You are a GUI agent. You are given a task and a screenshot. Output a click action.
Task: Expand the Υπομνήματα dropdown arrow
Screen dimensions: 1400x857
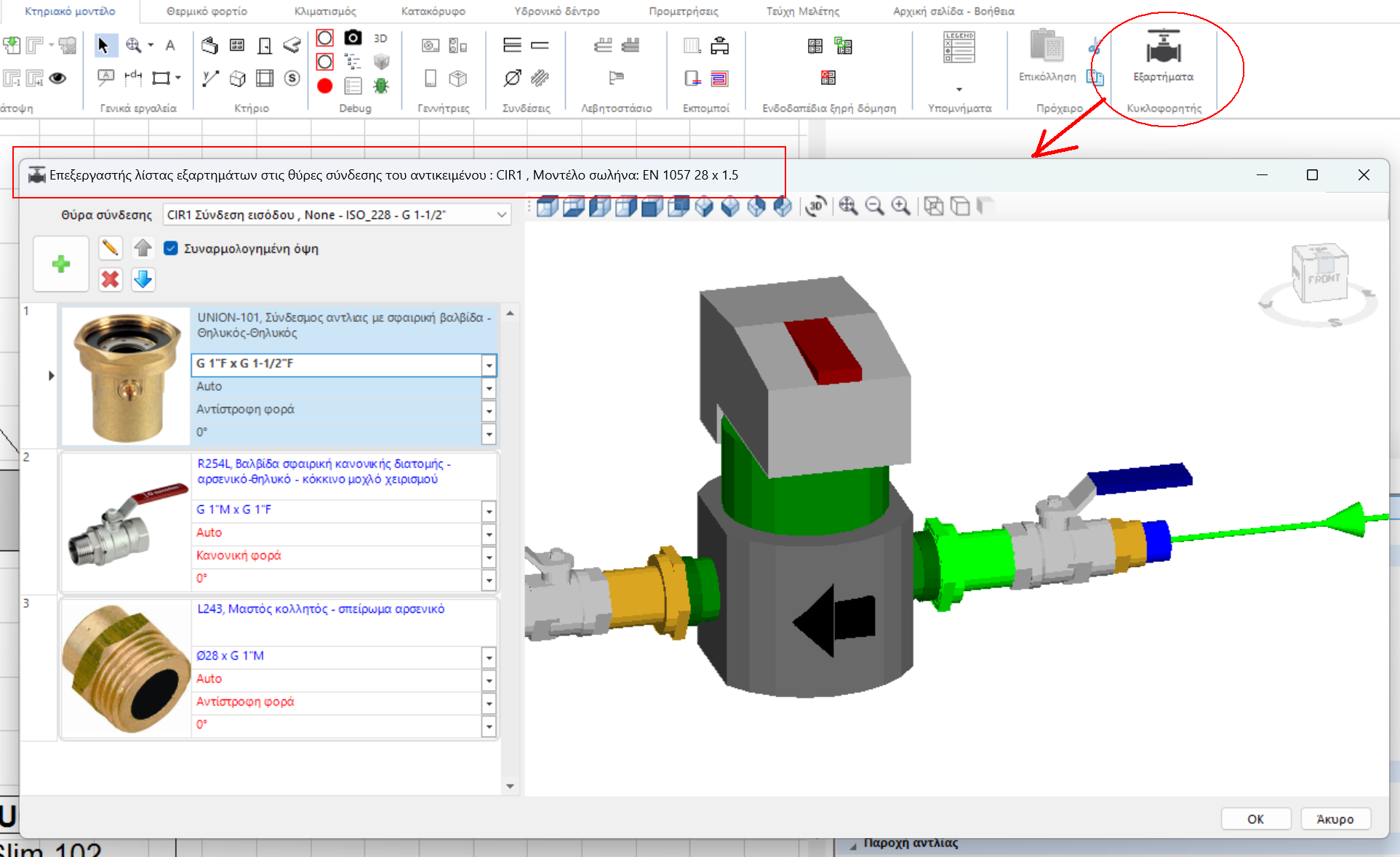[x=959, y=89]
